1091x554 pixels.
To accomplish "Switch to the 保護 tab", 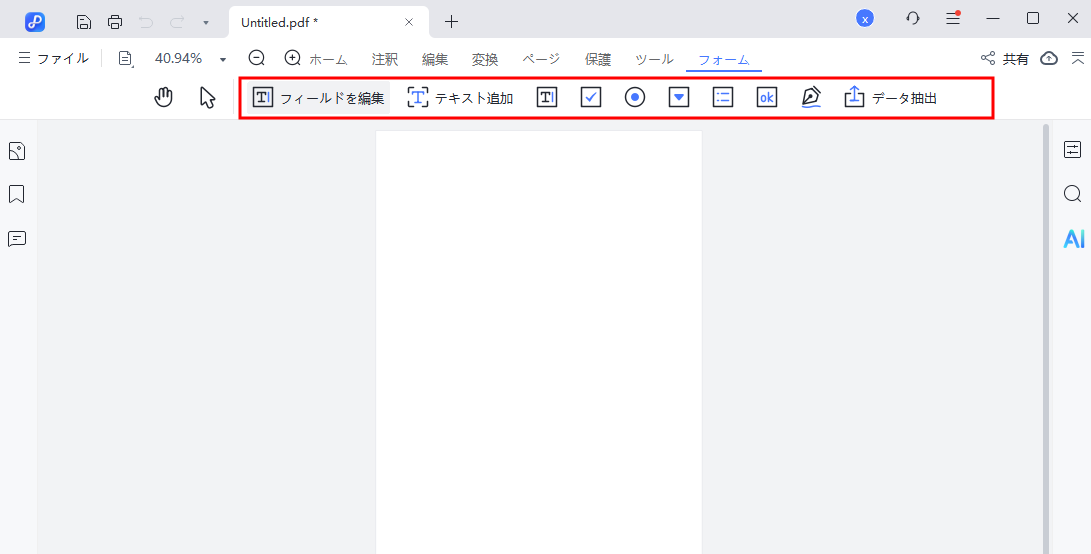I will [x=598, y=60].
